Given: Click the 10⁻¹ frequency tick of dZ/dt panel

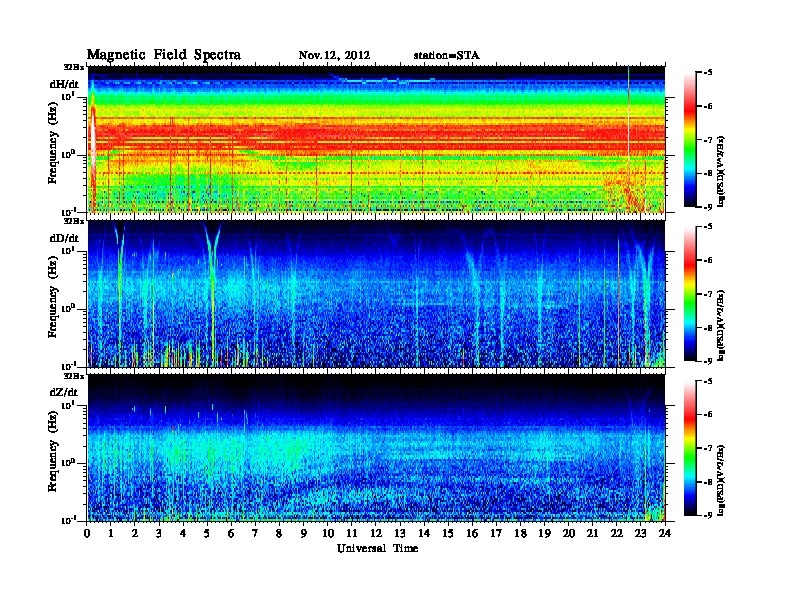Looking at the screenshot, I should coord(68,520).
